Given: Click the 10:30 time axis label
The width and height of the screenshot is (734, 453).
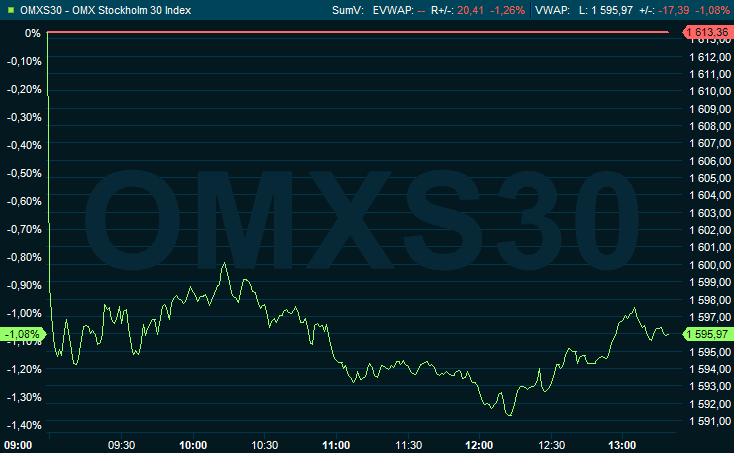Looking at the screenshot, I should 265,445.
